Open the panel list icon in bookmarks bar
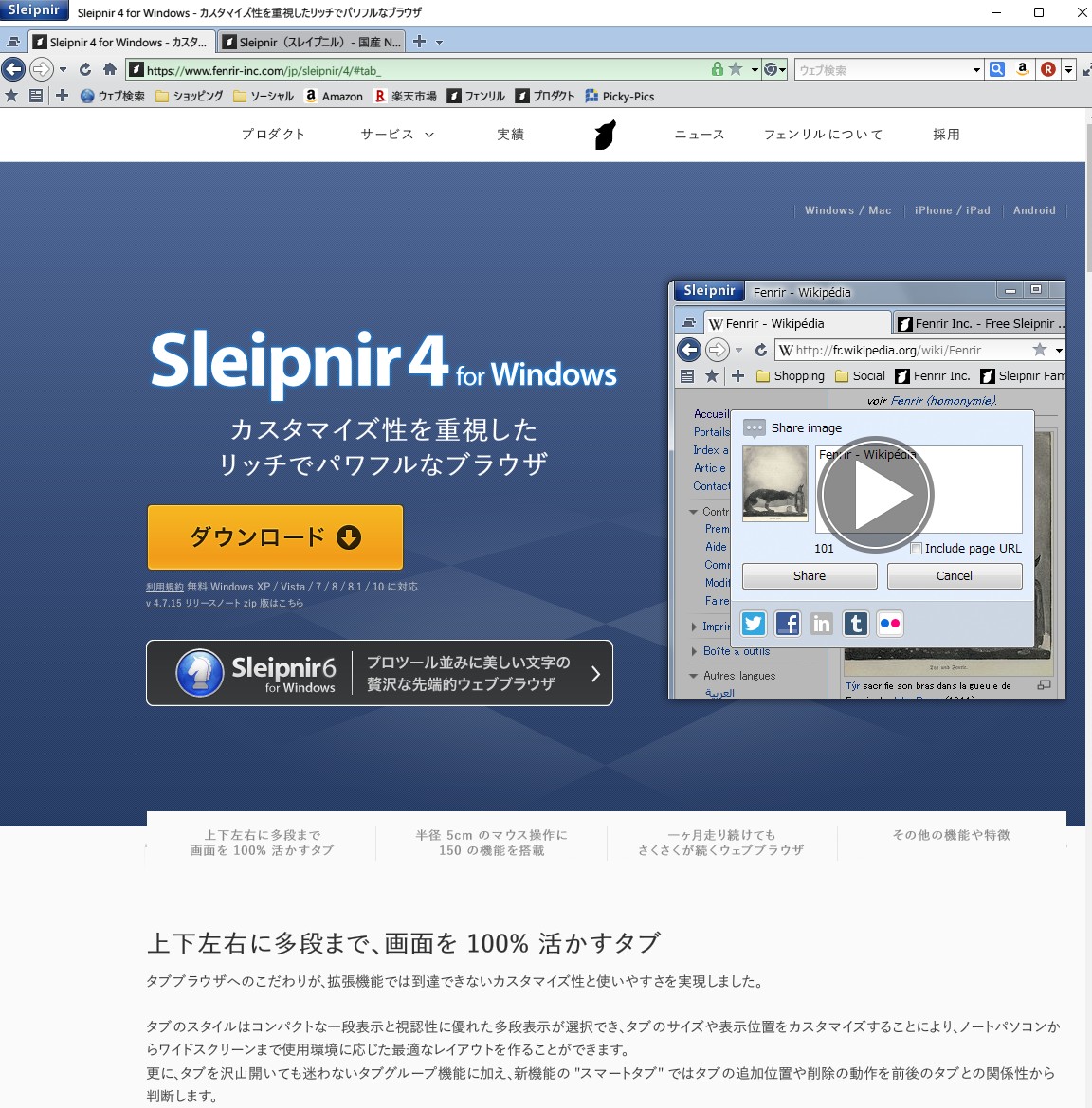Image resolution: width=1092 pixels, height=1108 pixels. (x=36, y=96)
